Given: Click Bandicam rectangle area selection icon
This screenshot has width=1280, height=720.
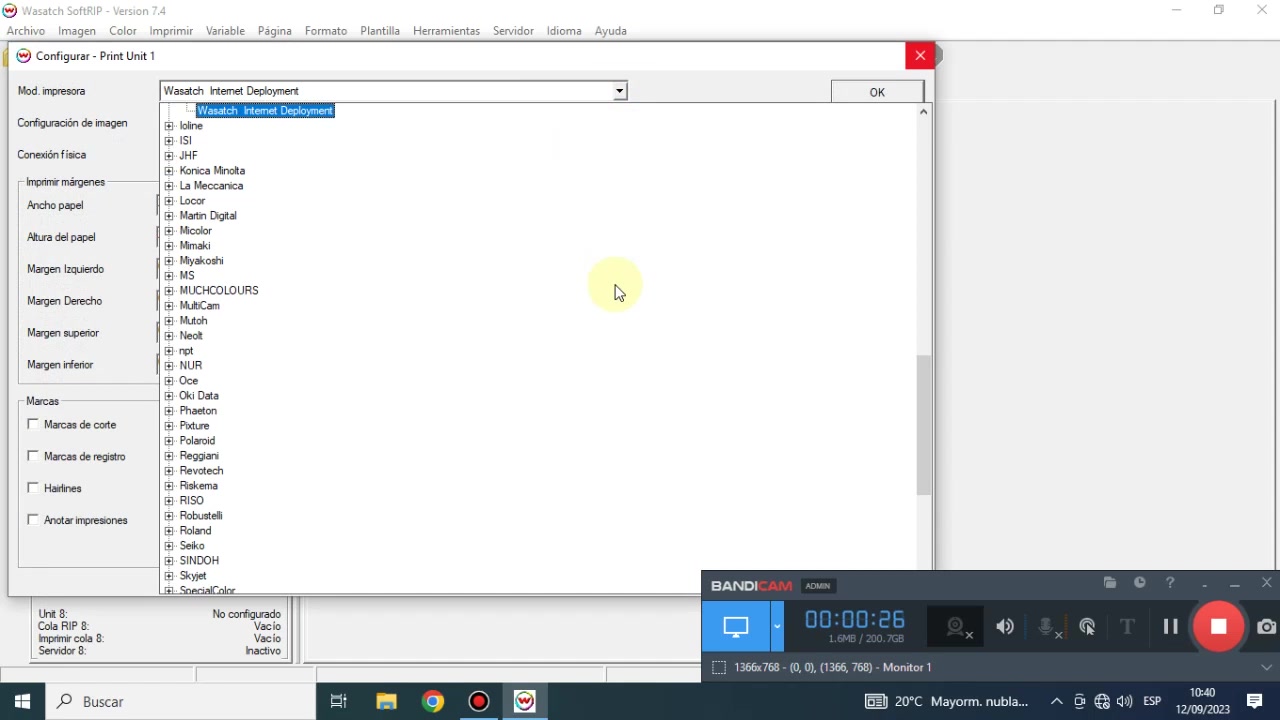Looking at the screenshot, I should [x=719, y=667].
